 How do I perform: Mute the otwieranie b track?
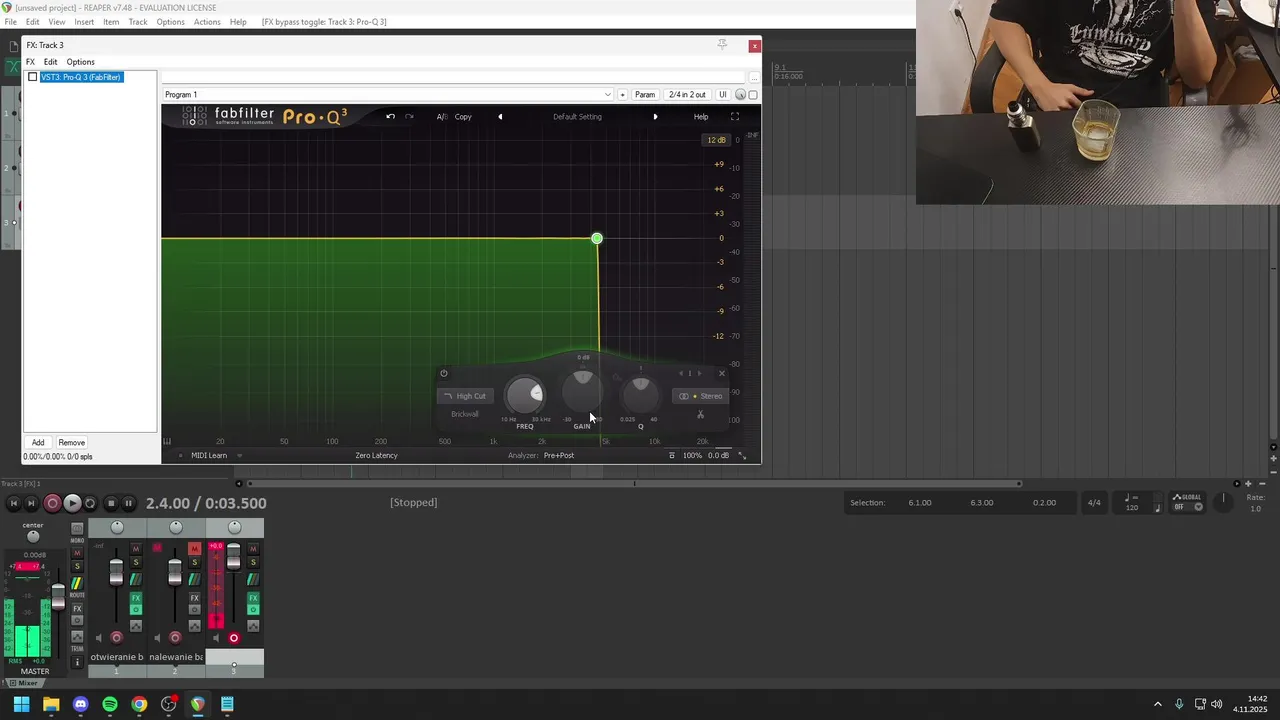coord(136,549)
